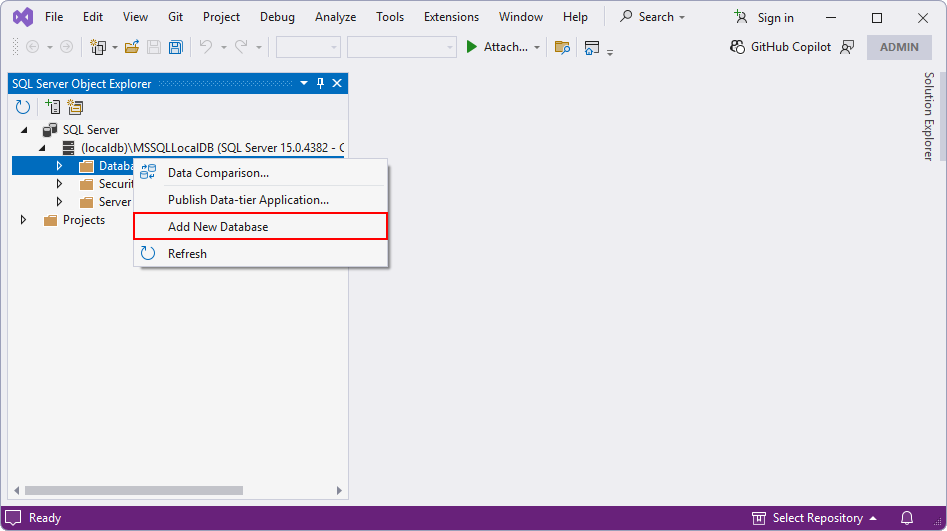Click the Navigate Forward arrow icon

click(x=66, y=47)
